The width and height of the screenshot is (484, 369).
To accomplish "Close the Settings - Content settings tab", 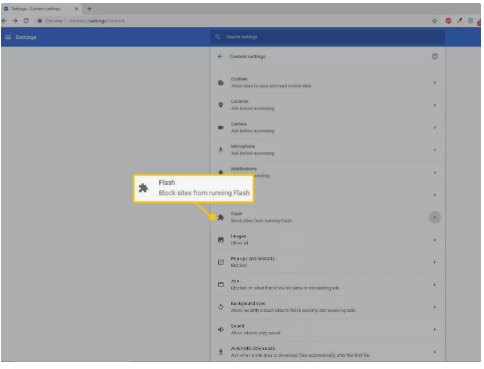I will click(x=76, y=9).
